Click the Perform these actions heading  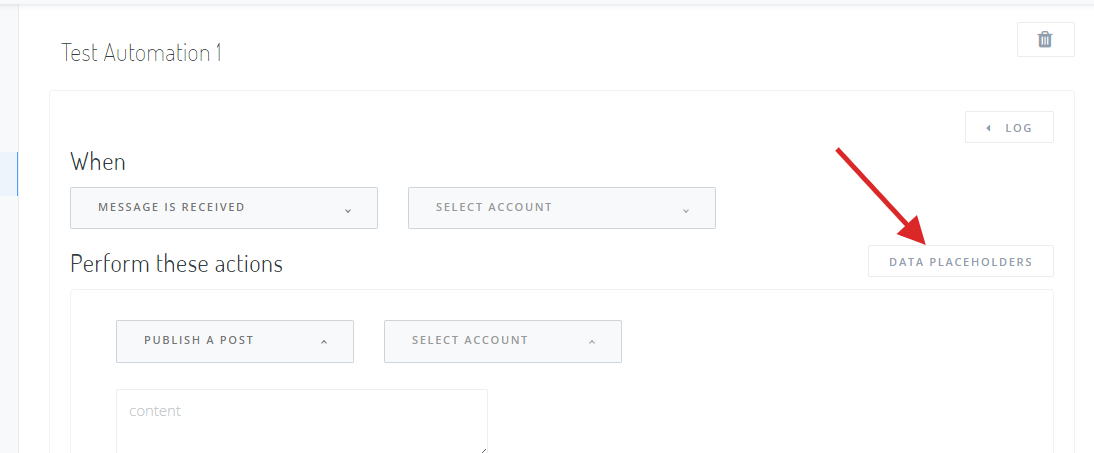click(176, 264)
